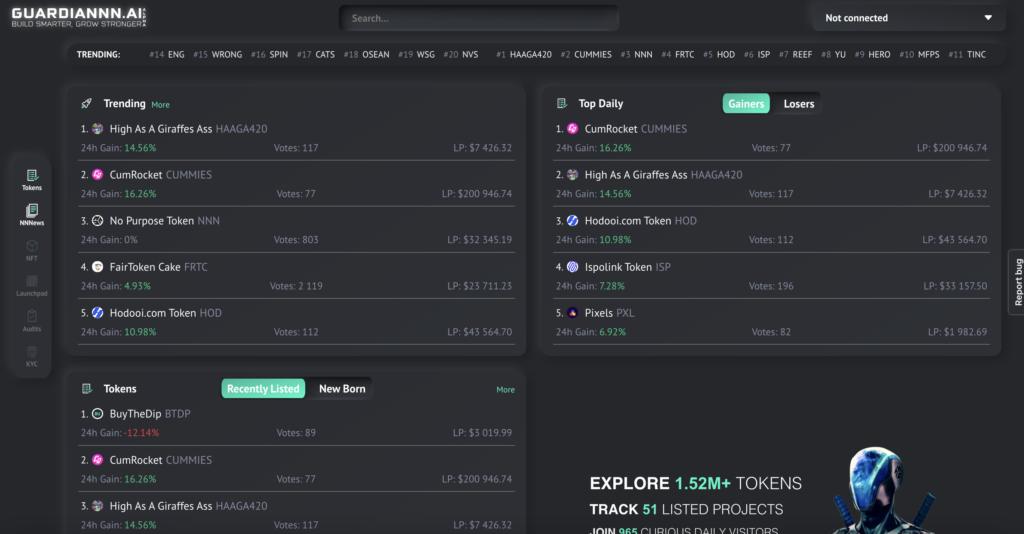Open the NNNews sidebar icon
Screen dimensions: 1024x534
(x=32, y=215)
